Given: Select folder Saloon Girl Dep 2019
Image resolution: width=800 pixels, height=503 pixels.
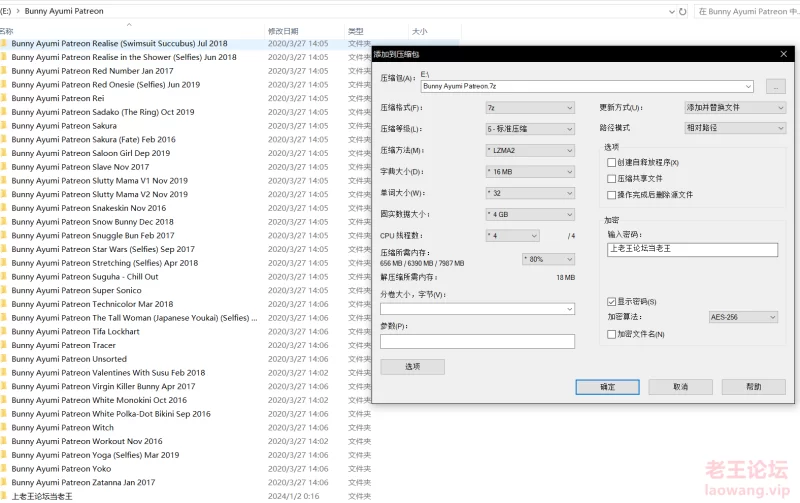Looking at the screenshot, I should click(91, 154).
